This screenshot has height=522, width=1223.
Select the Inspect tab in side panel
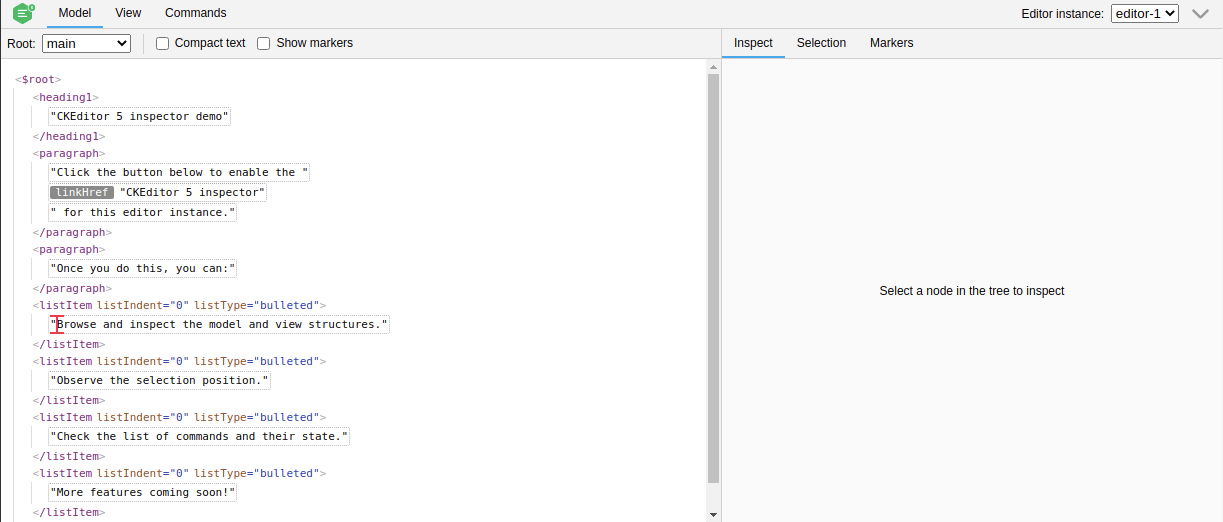click(753, 43)
